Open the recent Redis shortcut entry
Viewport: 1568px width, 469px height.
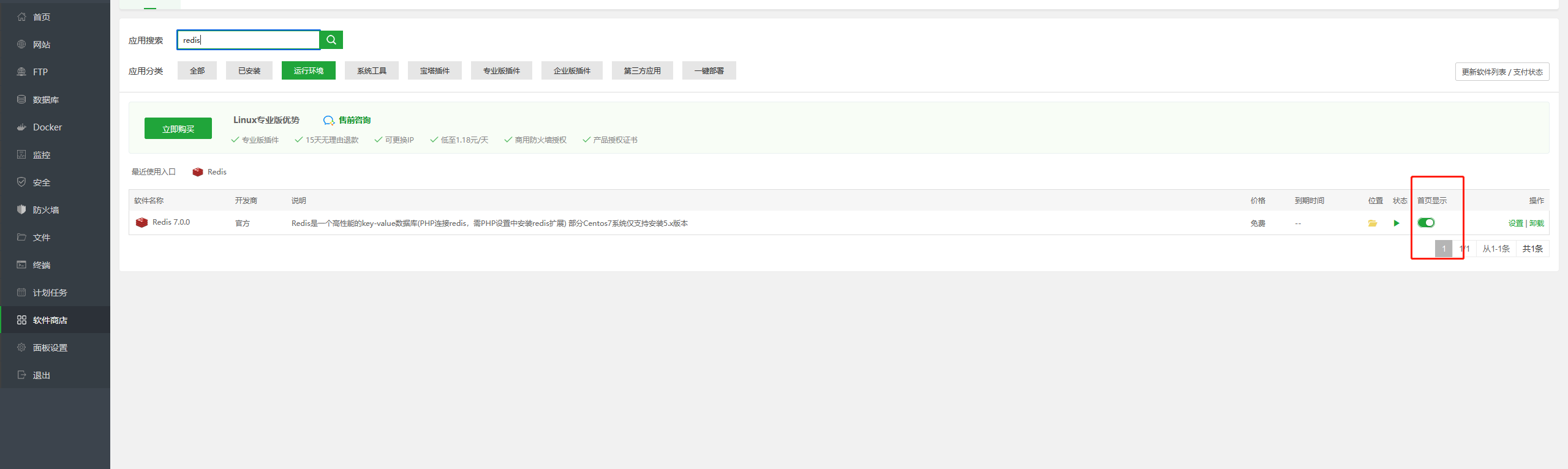[x=209, y=172]
